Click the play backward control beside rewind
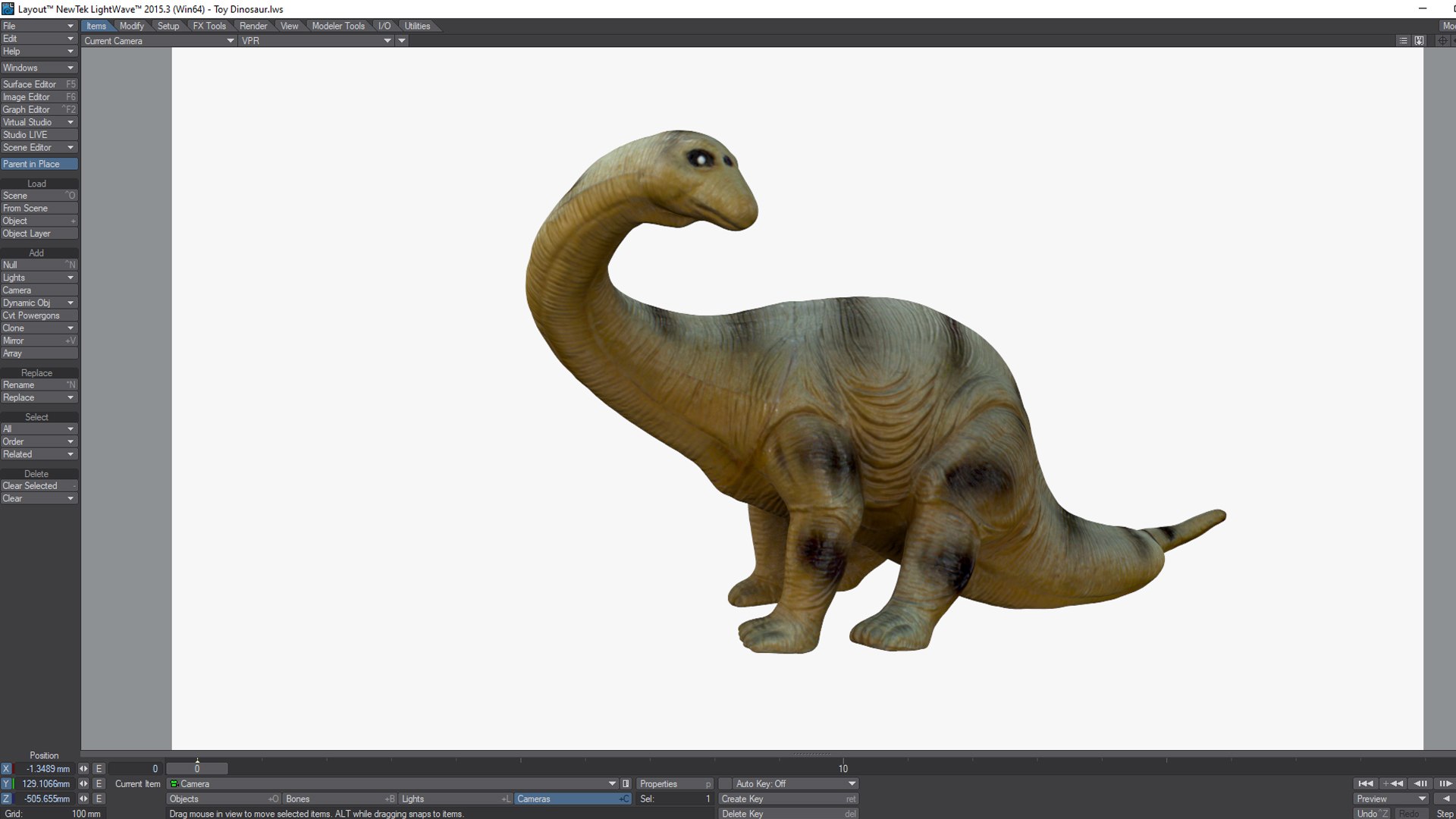Screen dimensions: 1456x819 pyautogui.click(x=1393, y=783)
